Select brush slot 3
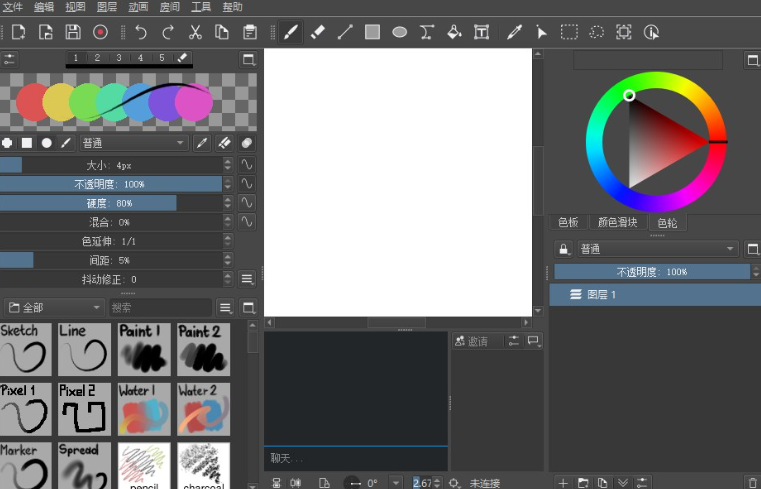 coord(119,58)
